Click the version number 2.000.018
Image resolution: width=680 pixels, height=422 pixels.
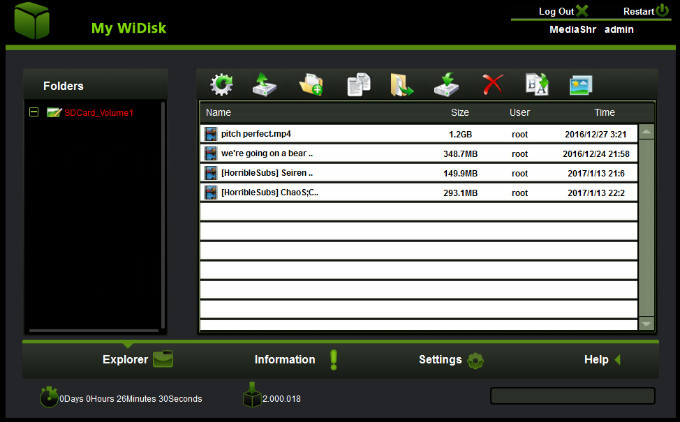[x=281, y=399]
